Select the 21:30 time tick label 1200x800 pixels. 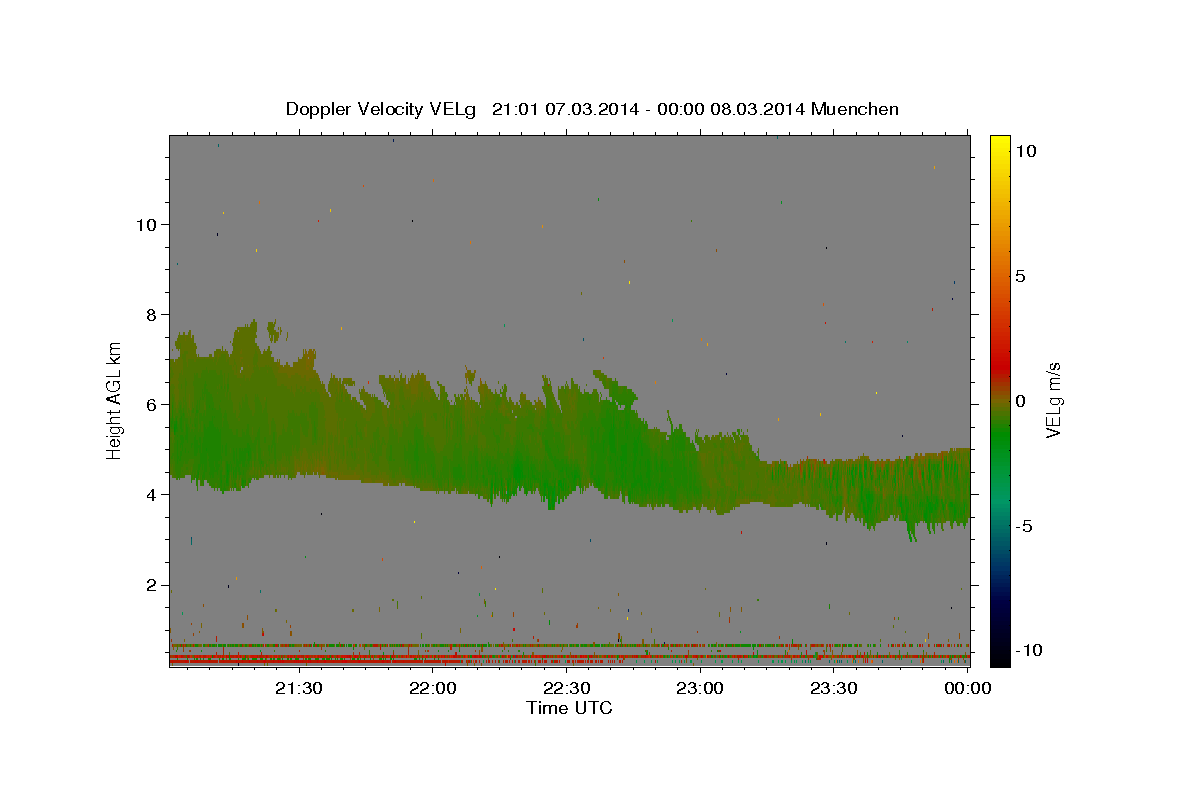pos(299,688)
